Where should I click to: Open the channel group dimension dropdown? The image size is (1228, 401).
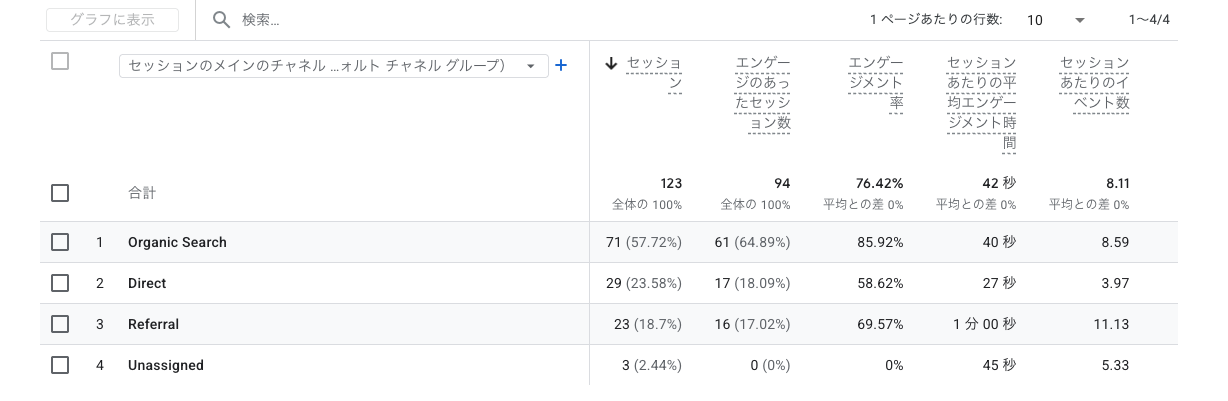pos(333,66)
